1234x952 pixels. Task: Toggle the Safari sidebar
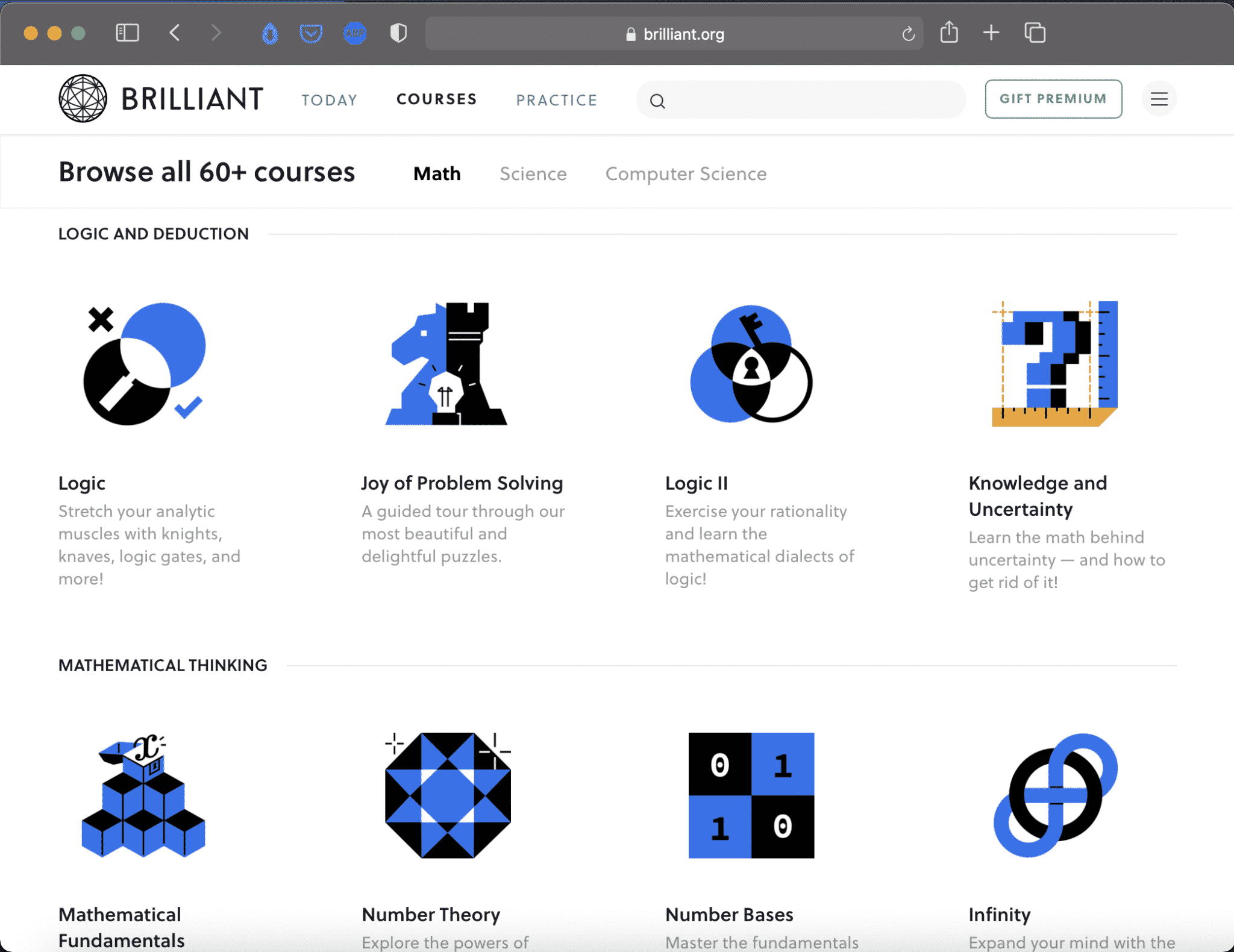(127, 33)
